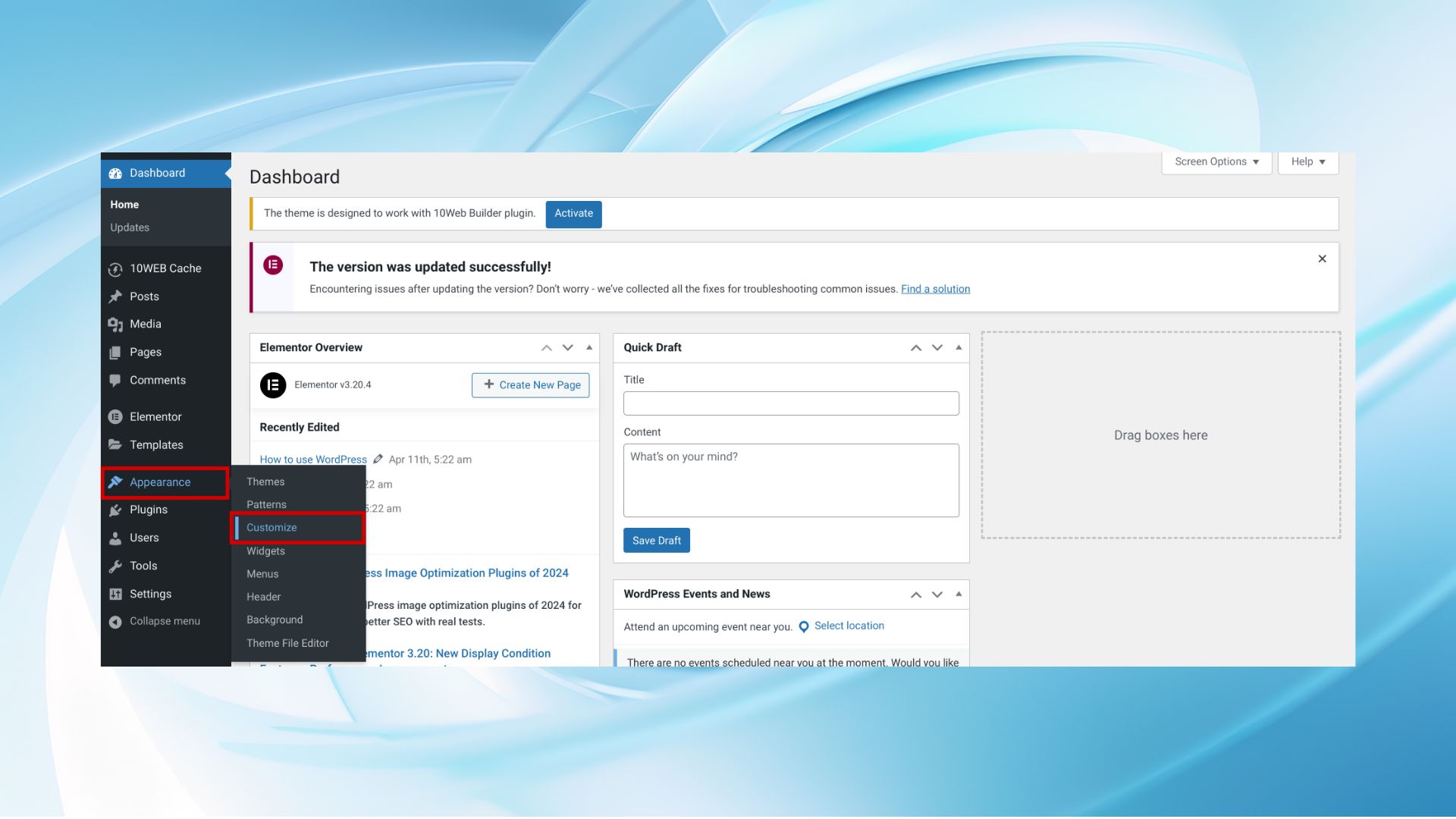The height and width of the screenshot is (819, 1456).
Task: Open Theme File Editor submenu item
Action: 287,644
